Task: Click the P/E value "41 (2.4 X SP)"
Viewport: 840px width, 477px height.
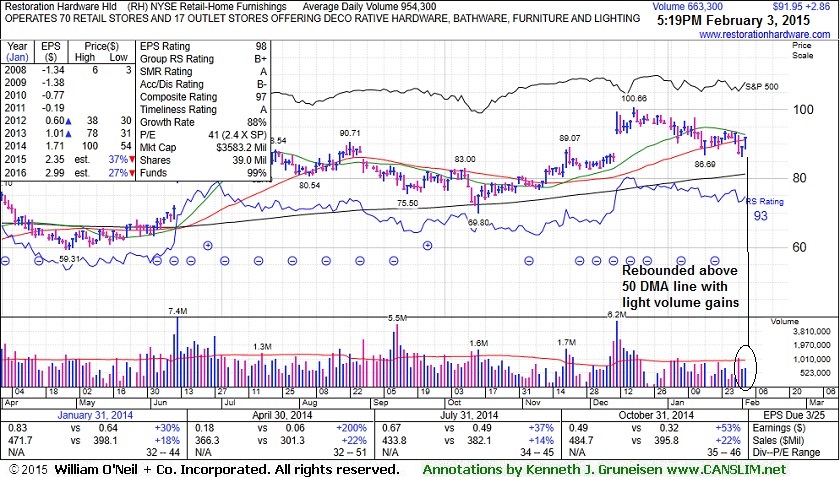Action: pos(237,135)
